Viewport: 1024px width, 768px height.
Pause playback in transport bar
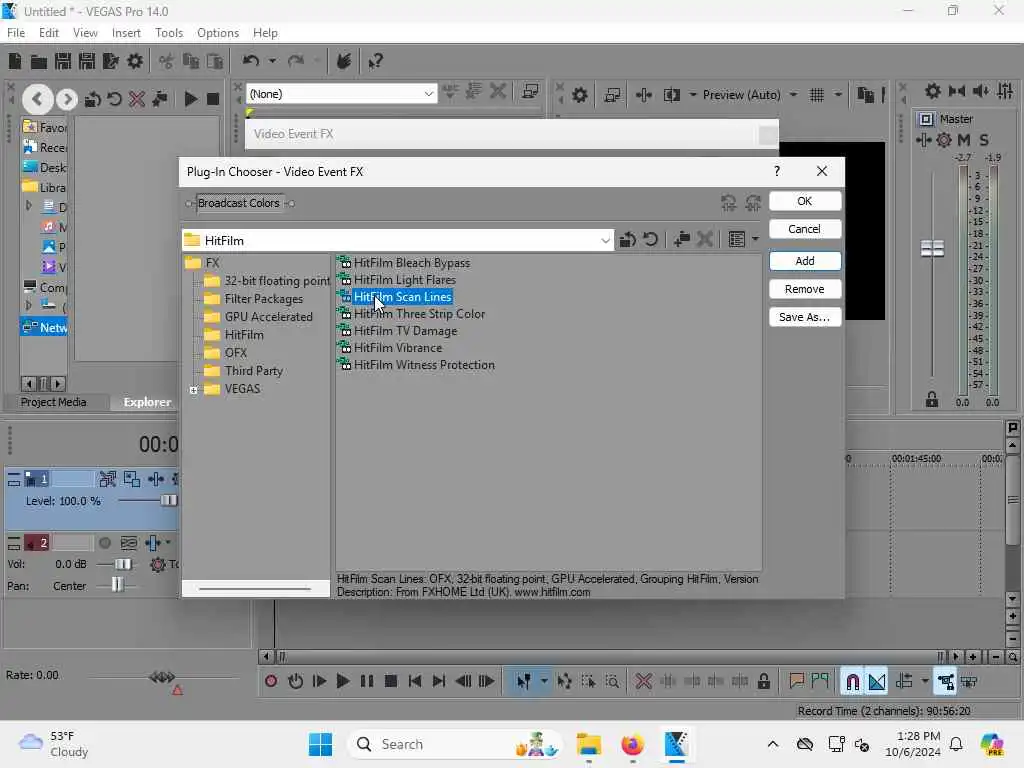click(x=366, y=681)
